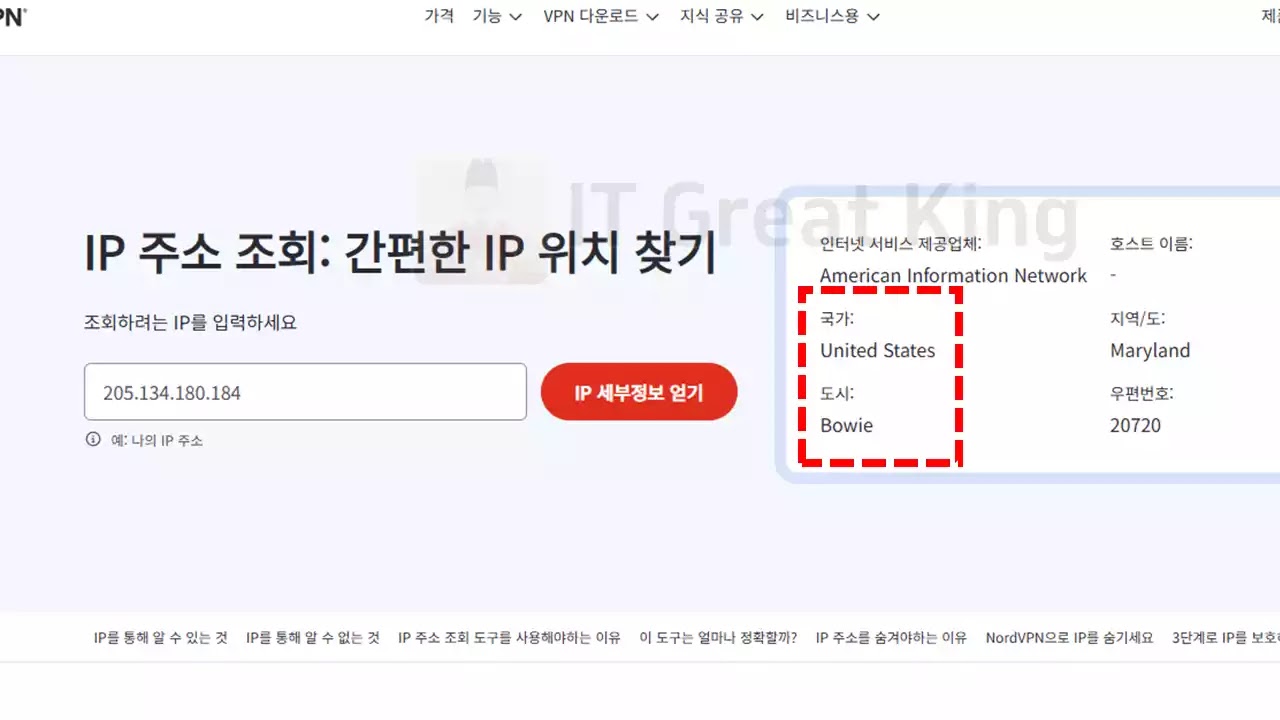Expand the 기능 dropdown menu
Screen dimensions: 1280x720
497,16
